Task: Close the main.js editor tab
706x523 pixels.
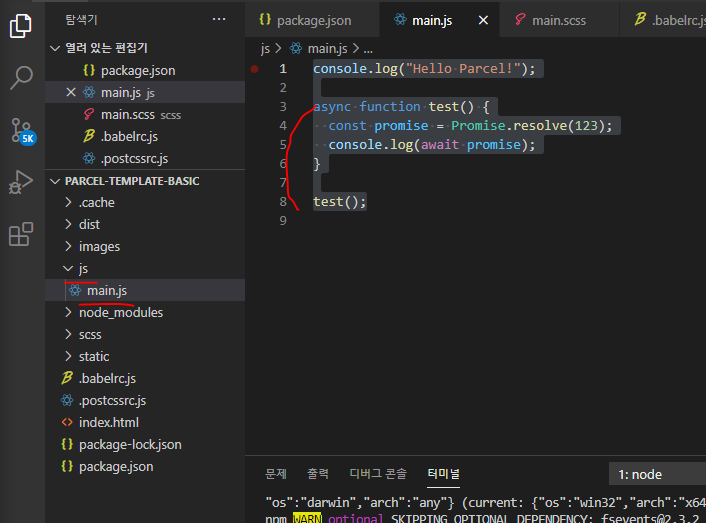Action: click(483, 20)
